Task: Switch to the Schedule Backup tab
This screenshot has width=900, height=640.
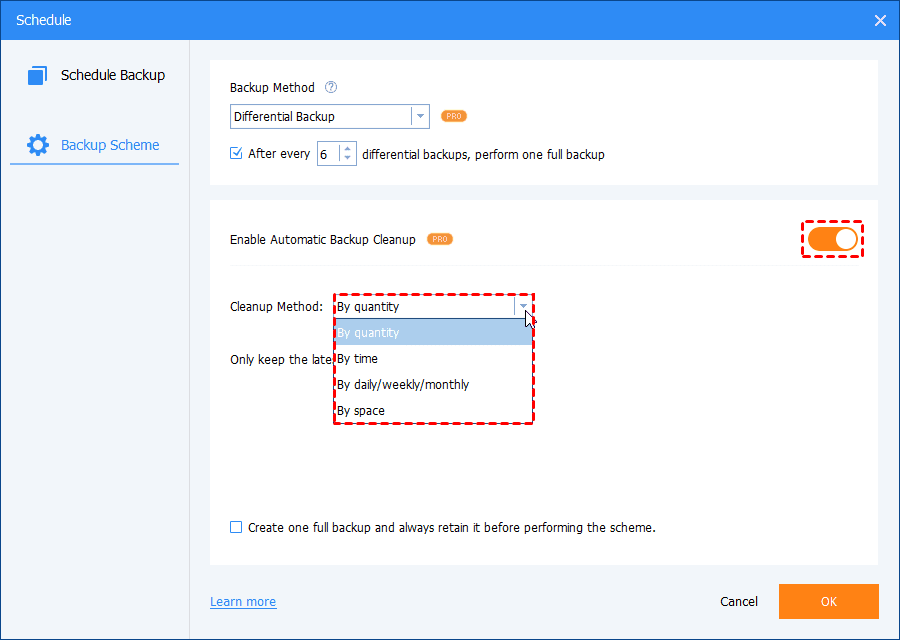Action: coord(112,76)
